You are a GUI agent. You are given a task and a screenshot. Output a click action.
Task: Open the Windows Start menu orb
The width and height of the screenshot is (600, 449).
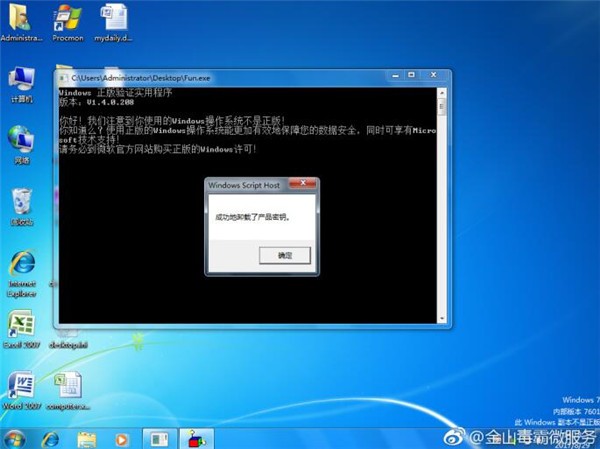coord(14,439)
